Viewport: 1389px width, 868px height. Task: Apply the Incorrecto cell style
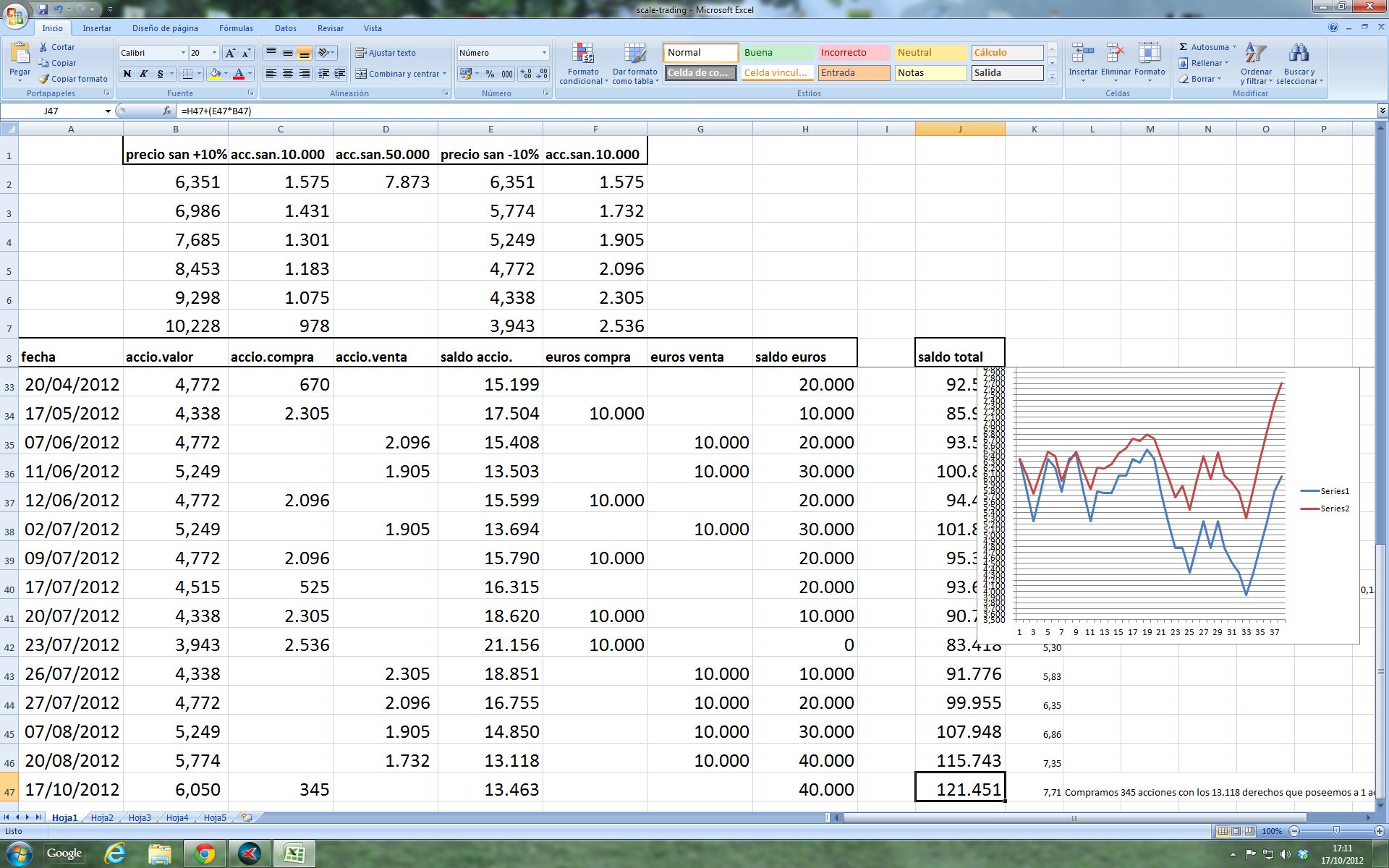(x=854, y=53)
